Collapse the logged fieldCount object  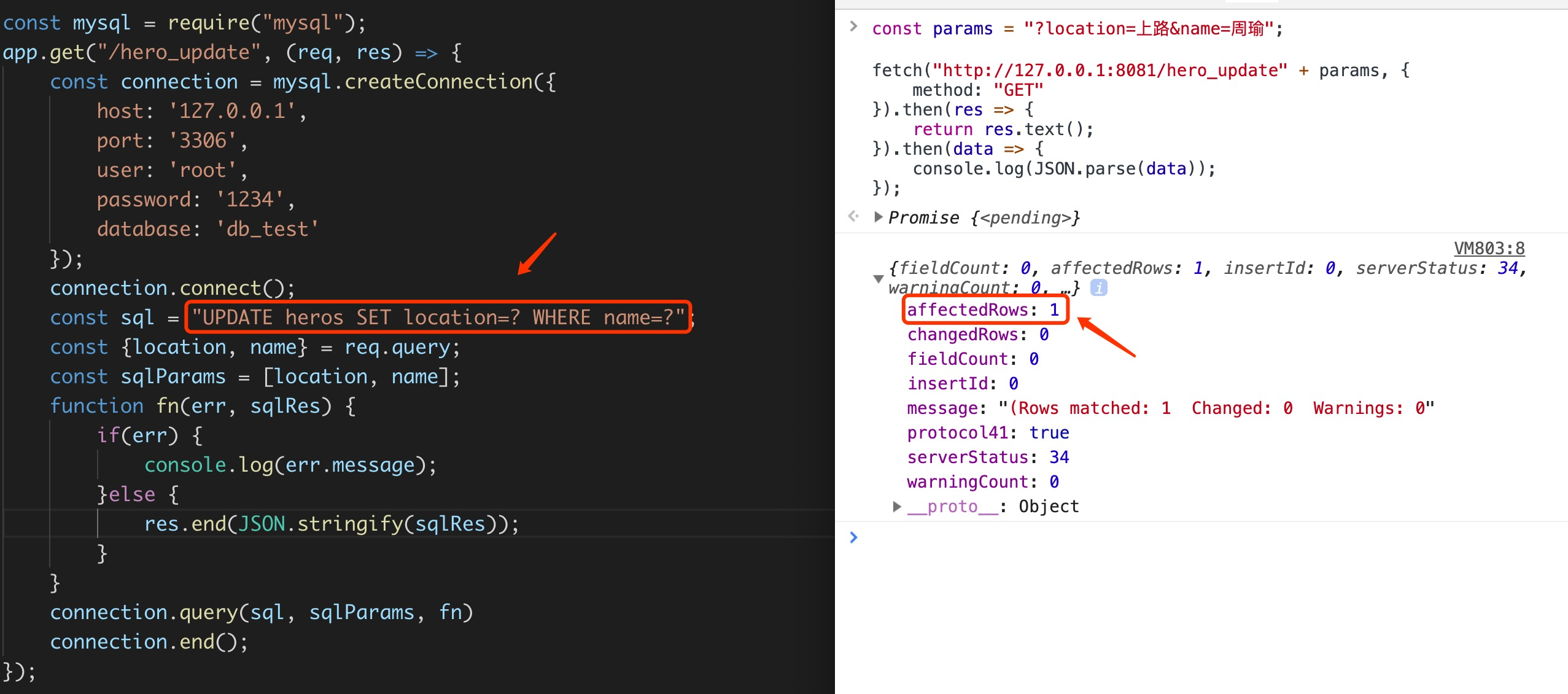[x=879, y=278]
